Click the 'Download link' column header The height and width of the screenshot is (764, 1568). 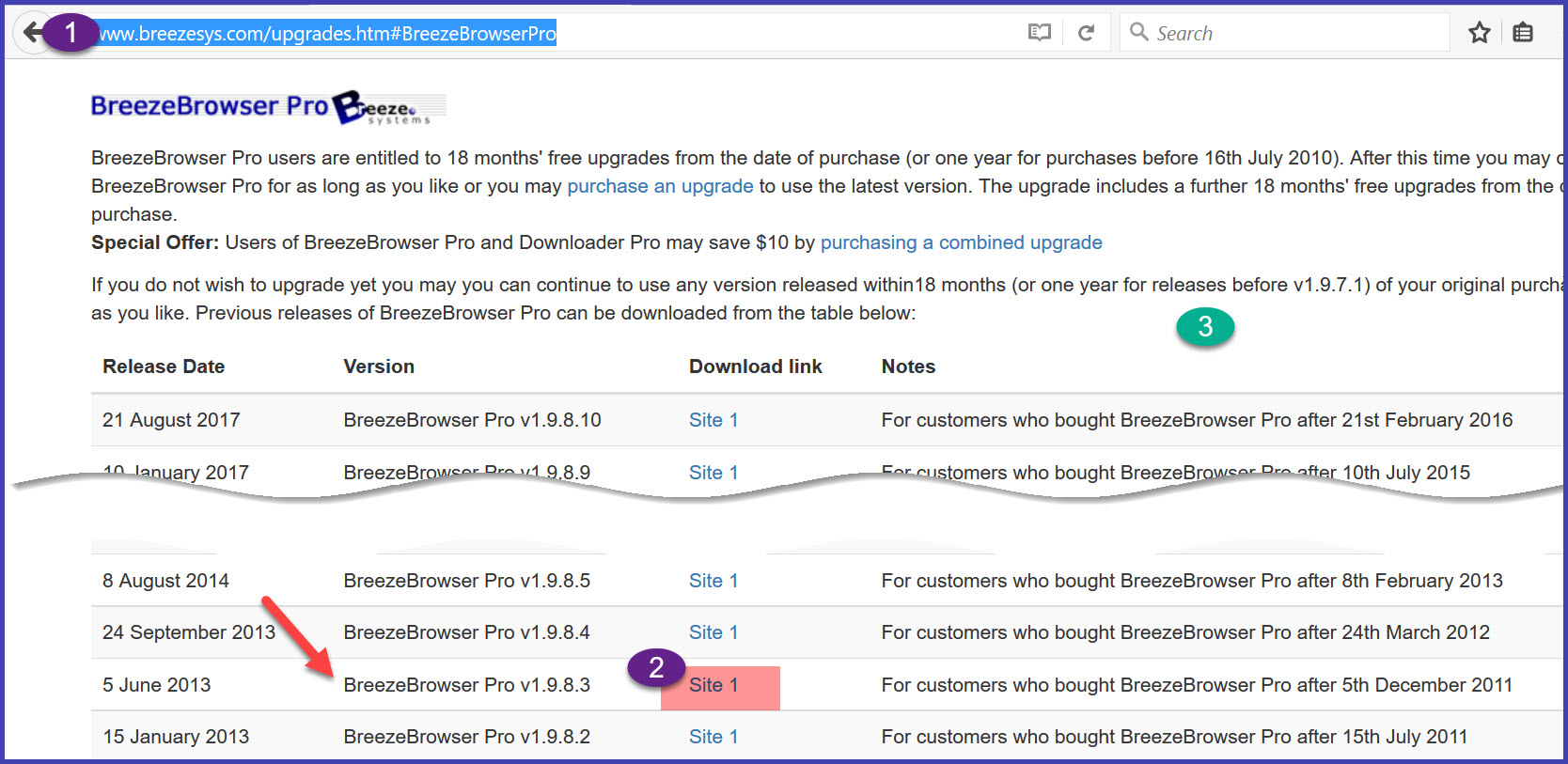tap(755, 366)
